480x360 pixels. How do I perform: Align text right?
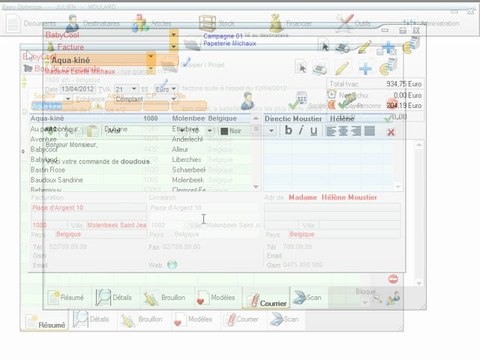click(x=356, y=131)
